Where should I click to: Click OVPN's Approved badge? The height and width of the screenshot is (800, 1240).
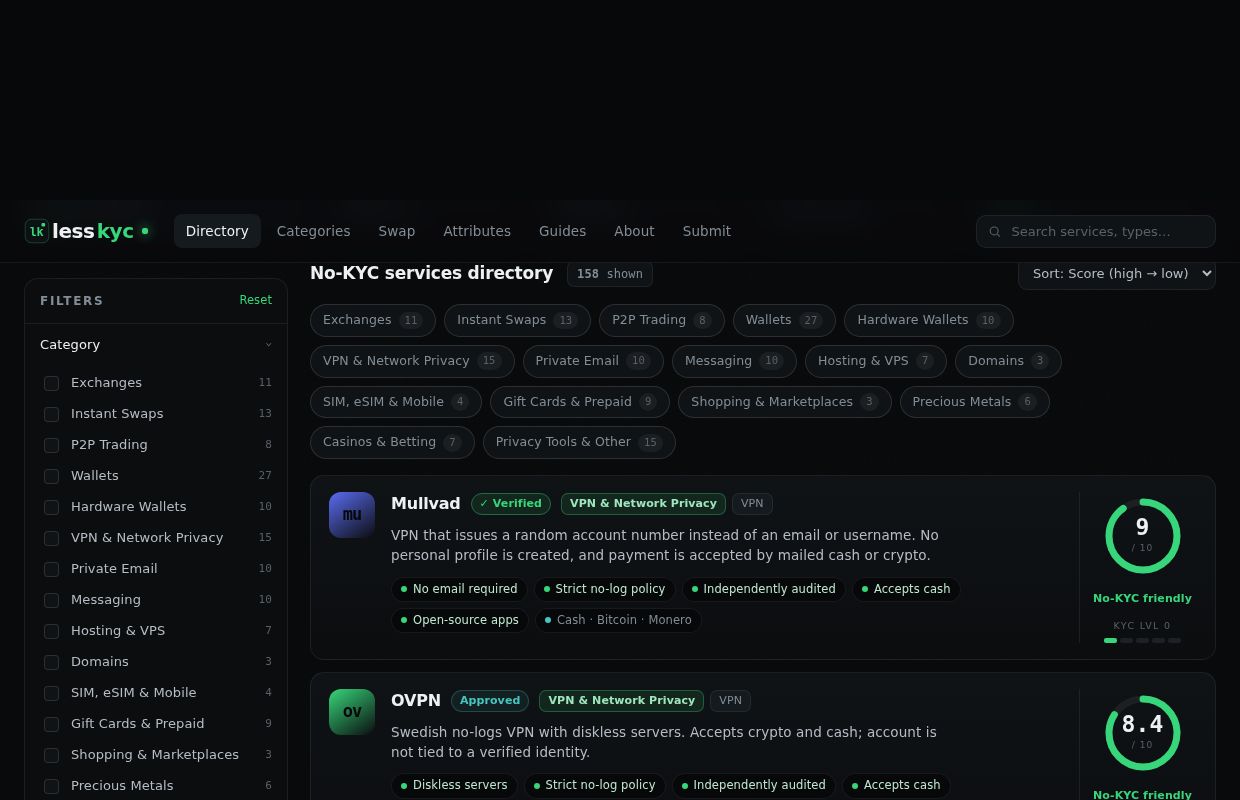click(x=490, y=701)
